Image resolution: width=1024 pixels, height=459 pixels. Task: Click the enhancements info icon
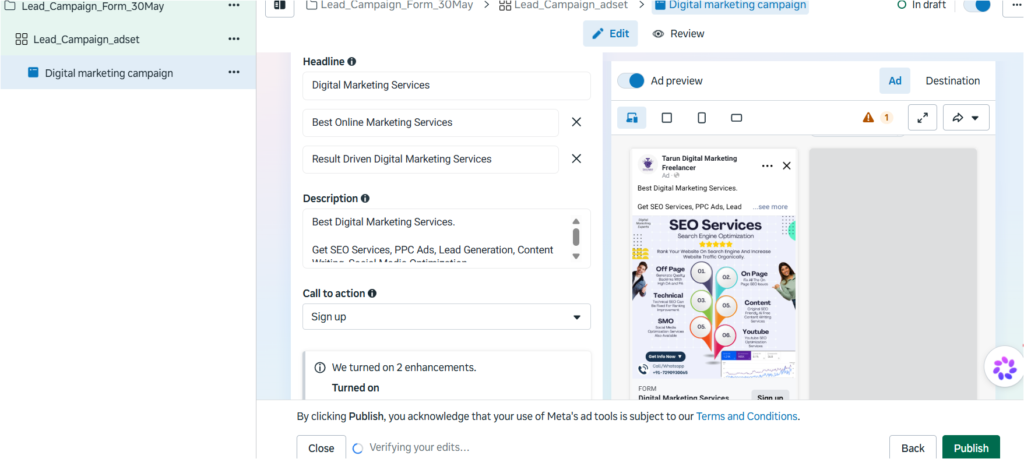click(x=320, y=367)
